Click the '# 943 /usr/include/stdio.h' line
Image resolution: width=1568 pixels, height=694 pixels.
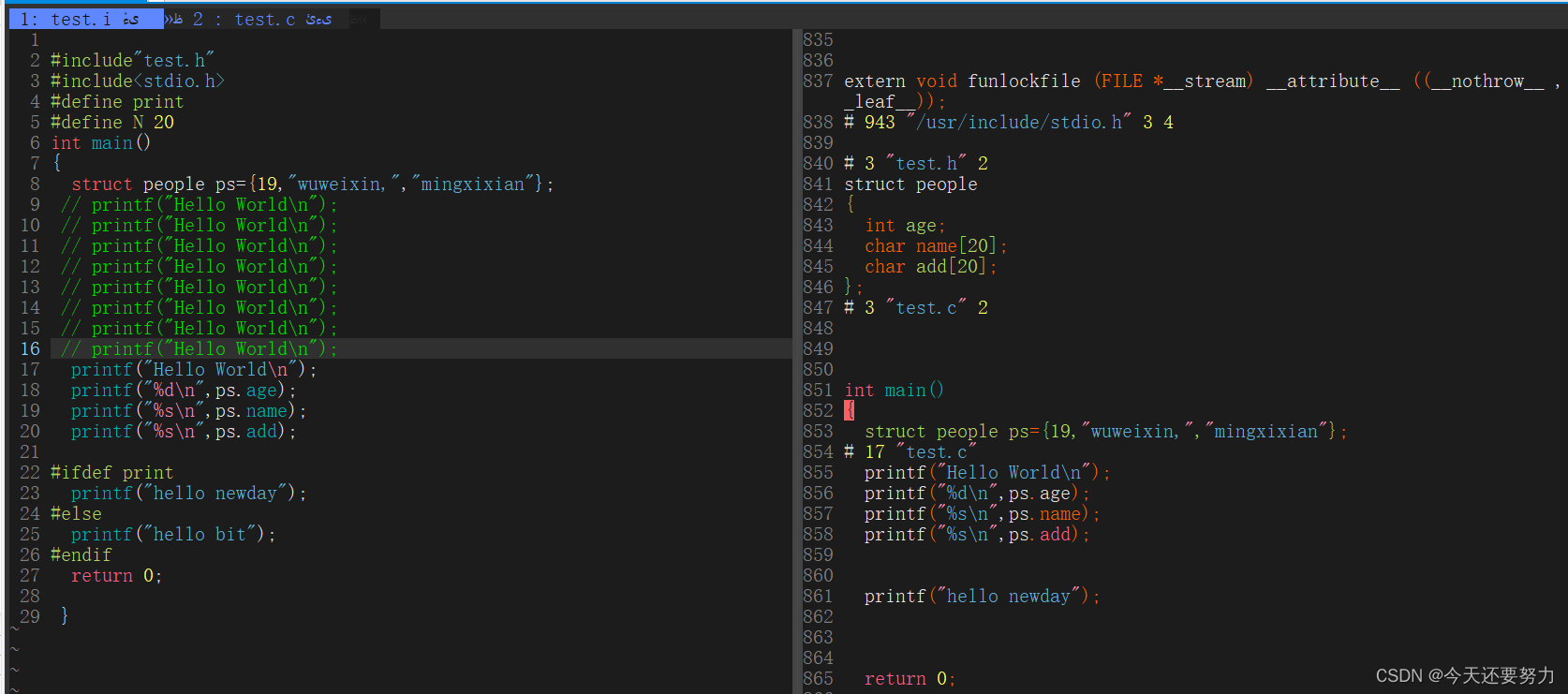point(1009,123)
